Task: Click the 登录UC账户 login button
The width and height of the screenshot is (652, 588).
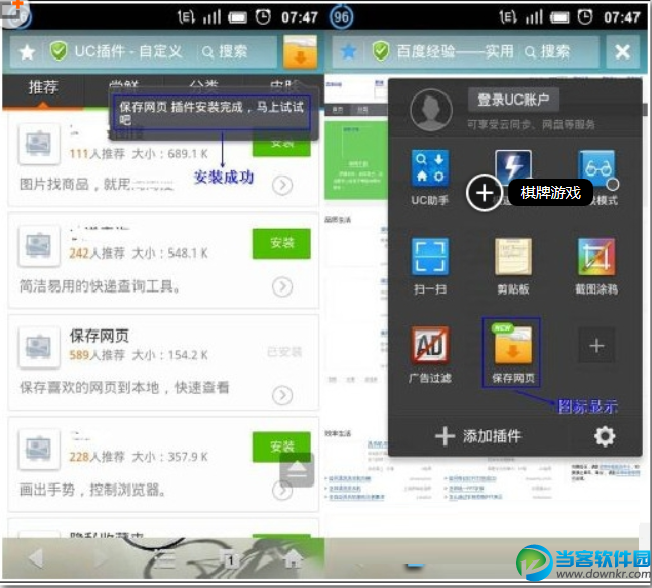Action: (x=513, y=99)
